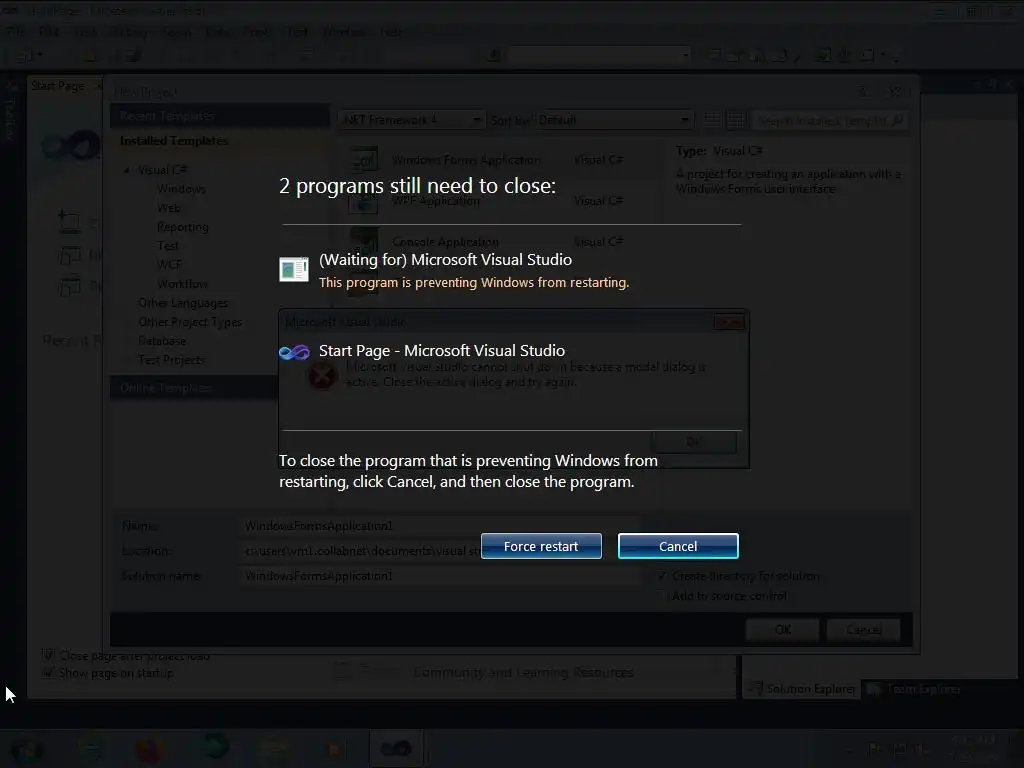Select the Other Project Types node
1024x768 pixels.
(190, 322)
